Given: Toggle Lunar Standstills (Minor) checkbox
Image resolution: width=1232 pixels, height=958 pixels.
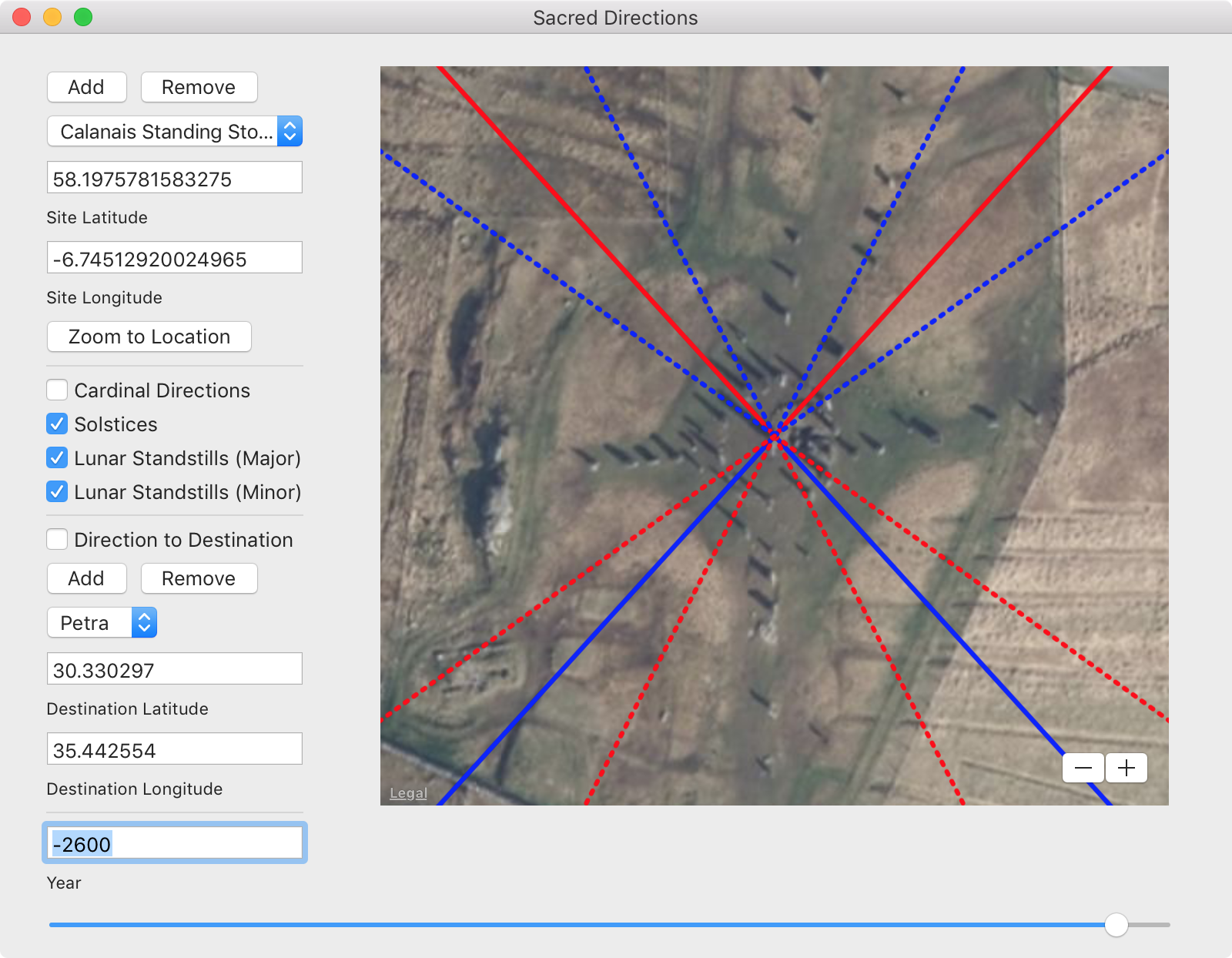Looking at the screenshot, I should [57, 492].
